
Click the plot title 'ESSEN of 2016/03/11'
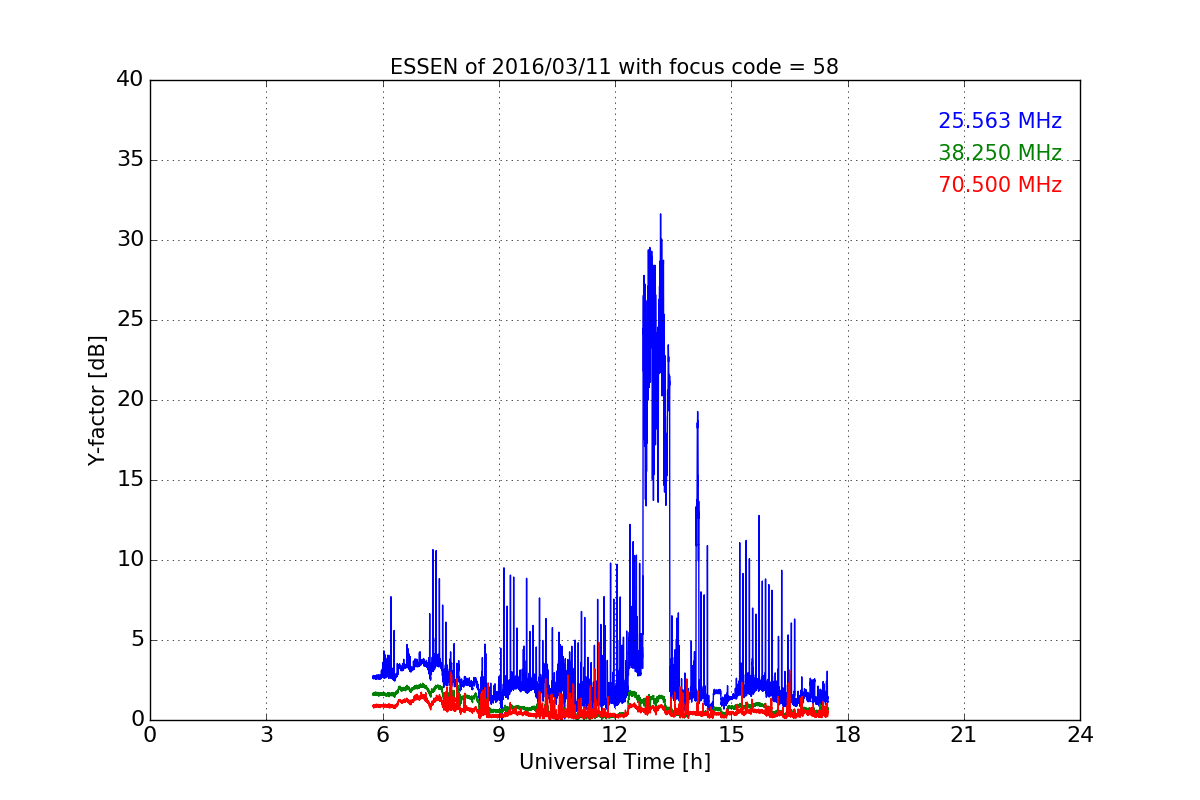pos(614,67)
